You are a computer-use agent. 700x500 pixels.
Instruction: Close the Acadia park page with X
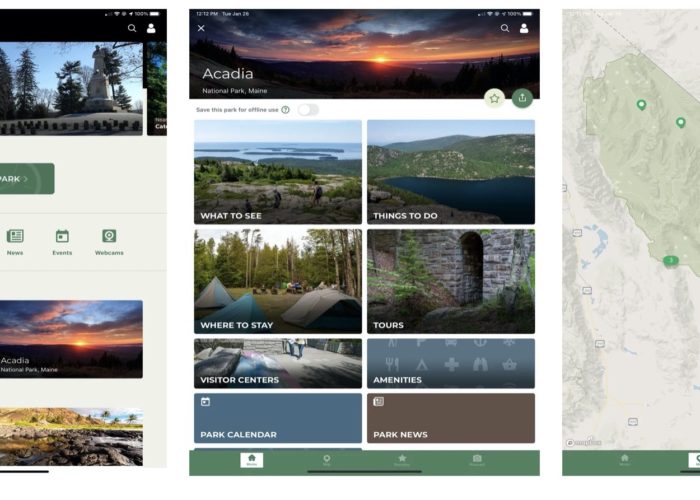(201, 28)
